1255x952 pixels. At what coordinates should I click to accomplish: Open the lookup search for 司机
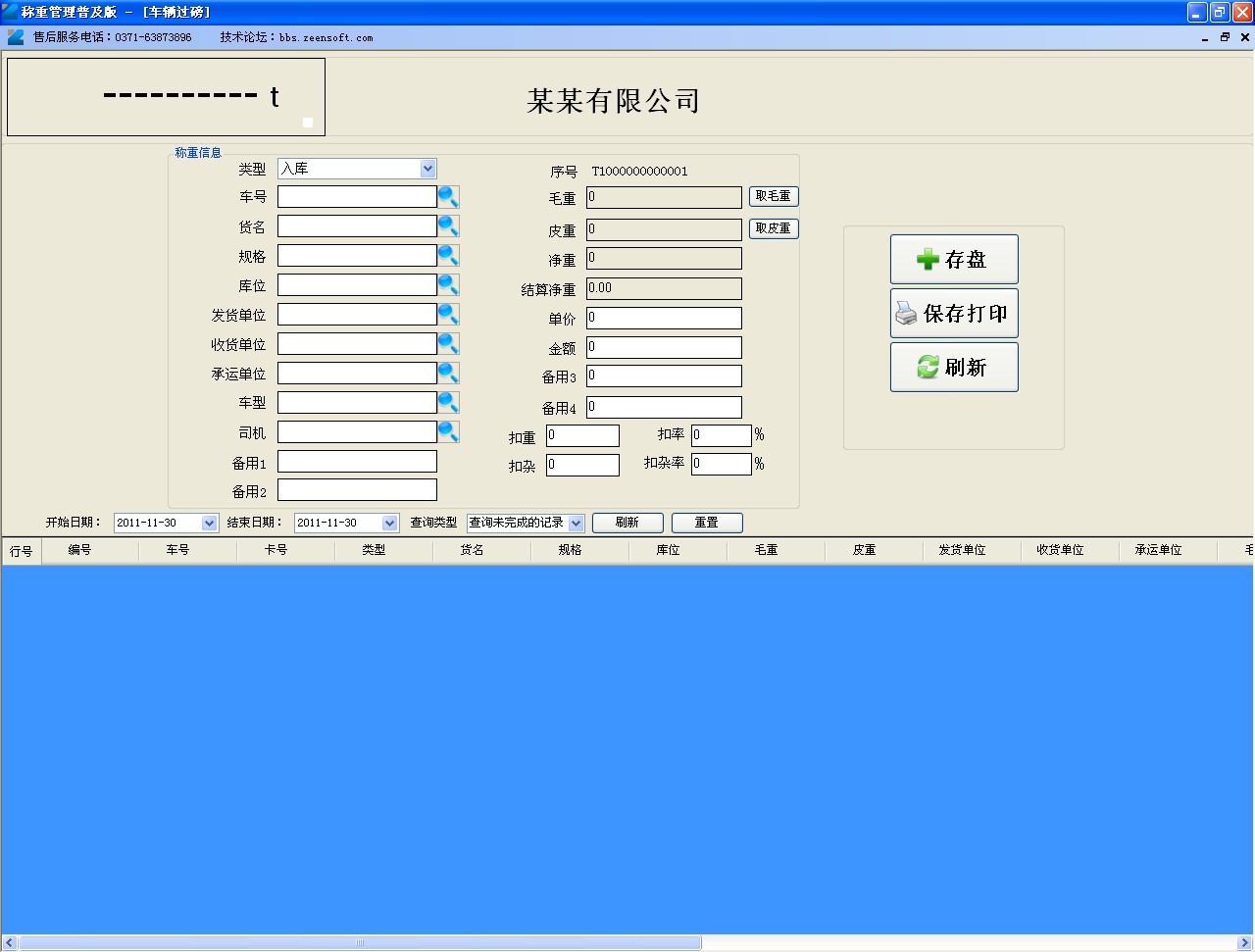[x=448, y=432]
